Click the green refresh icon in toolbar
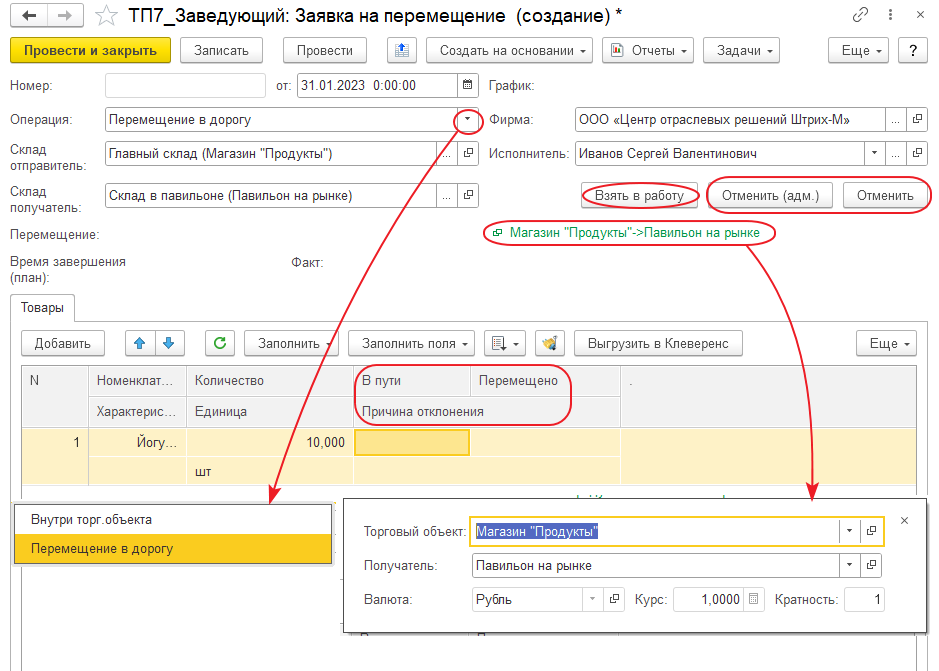Image resolution: width=939 pixels, height=671 pixels. click(220, 343)
